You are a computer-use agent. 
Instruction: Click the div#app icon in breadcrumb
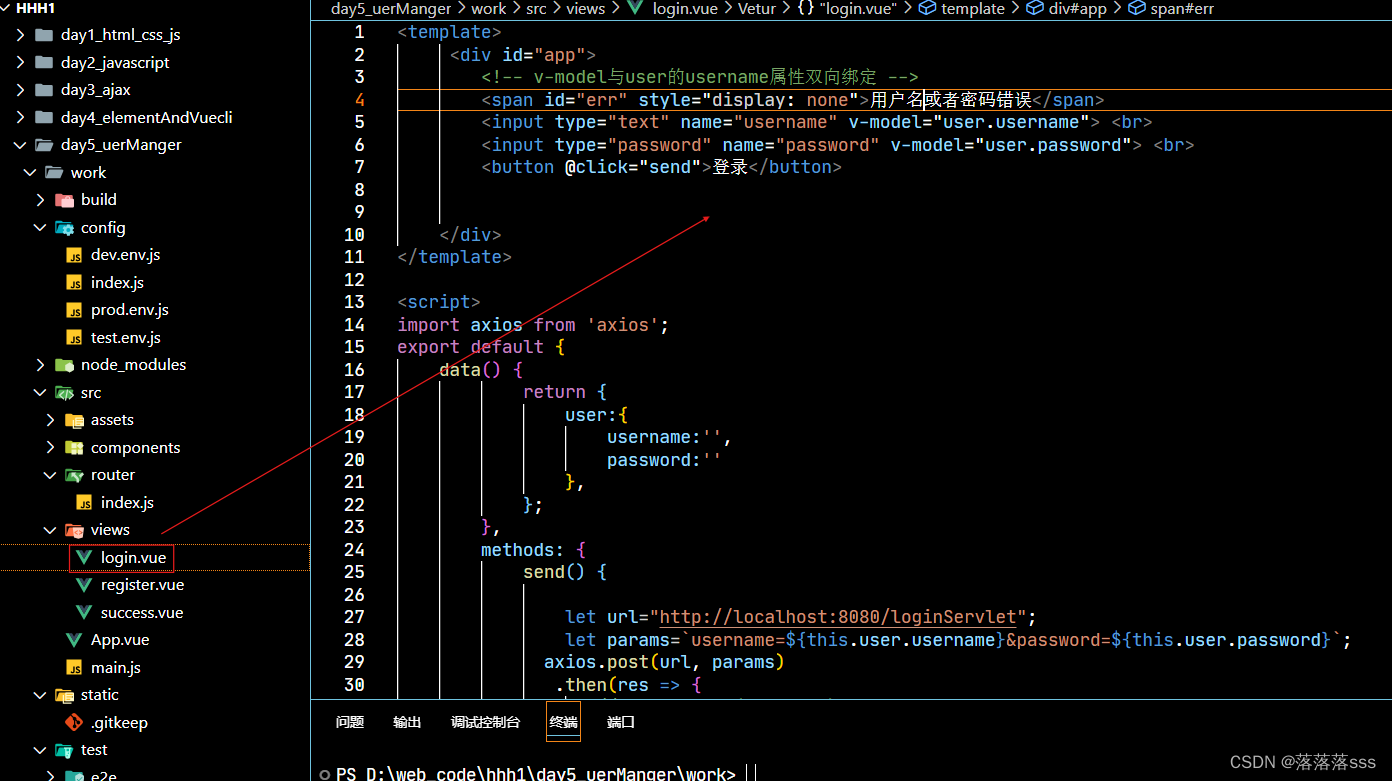coord(1034,9)
